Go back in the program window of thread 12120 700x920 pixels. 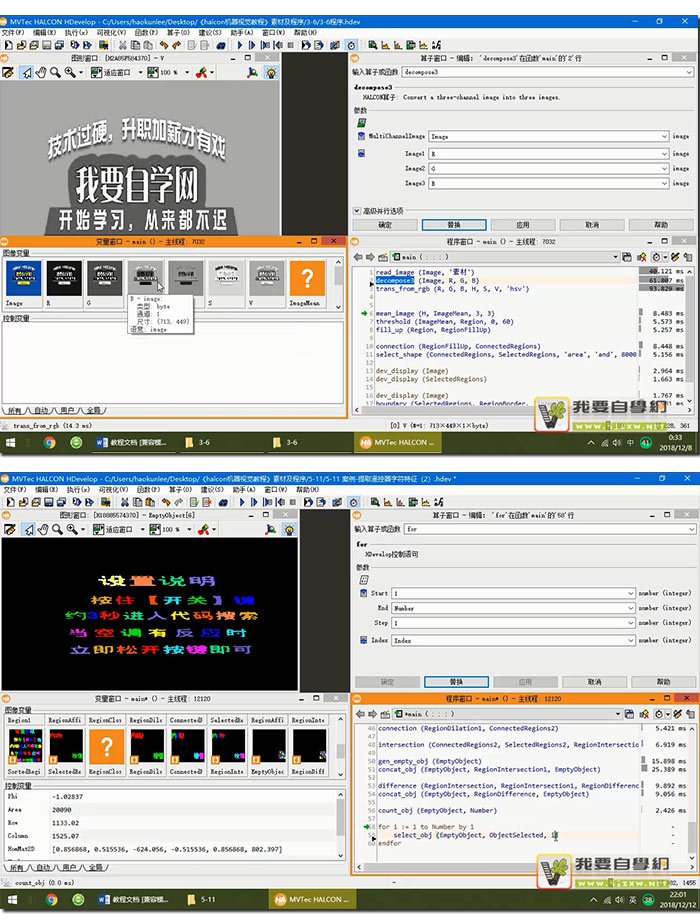(360, 714)
